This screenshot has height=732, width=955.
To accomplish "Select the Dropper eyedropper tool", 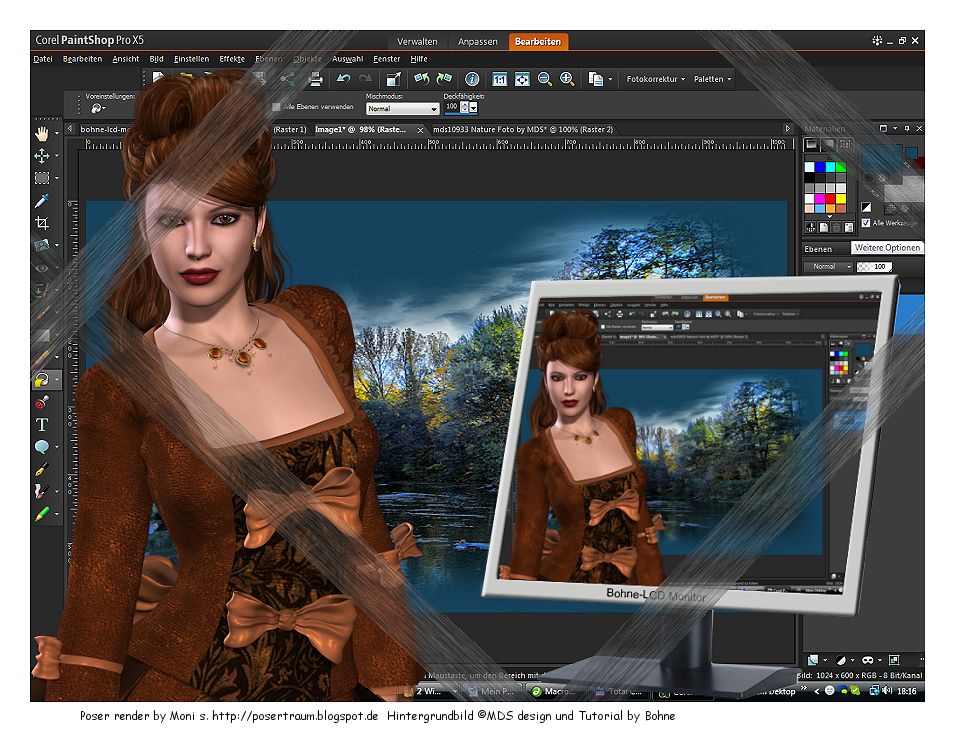I will [x=42, y=200].
